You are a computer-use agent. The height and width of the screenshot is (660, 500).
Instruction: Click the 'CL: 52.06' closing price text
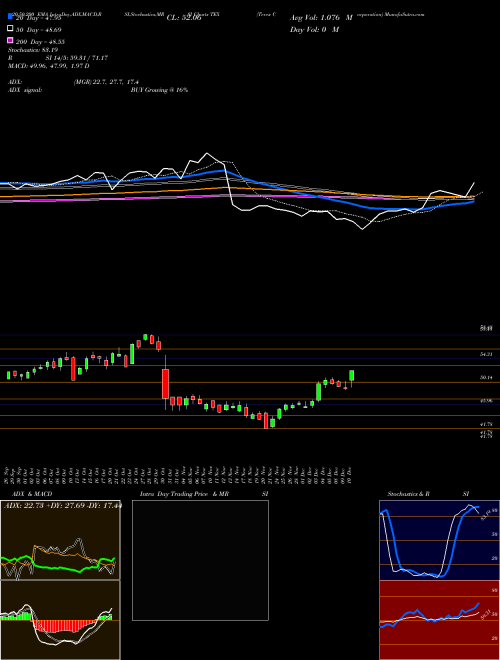point(184,18)
